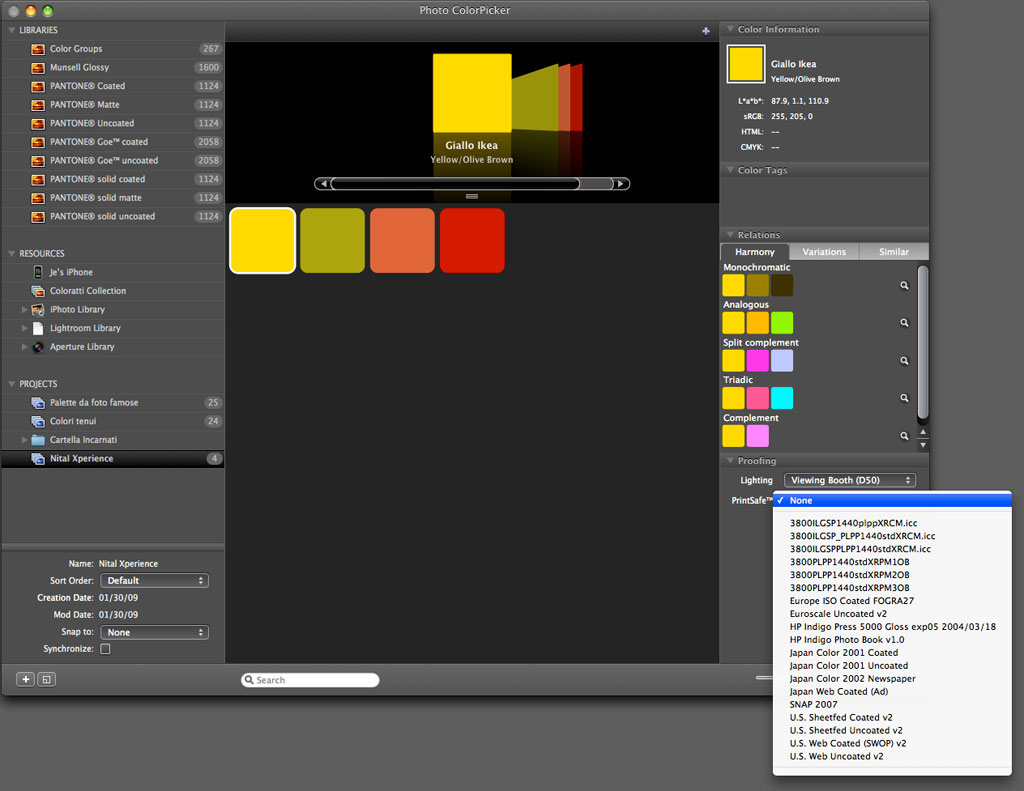The image size is (1024, 791).
Task: Click the blue plus add-color icon
Action: [x=705, y=31]
